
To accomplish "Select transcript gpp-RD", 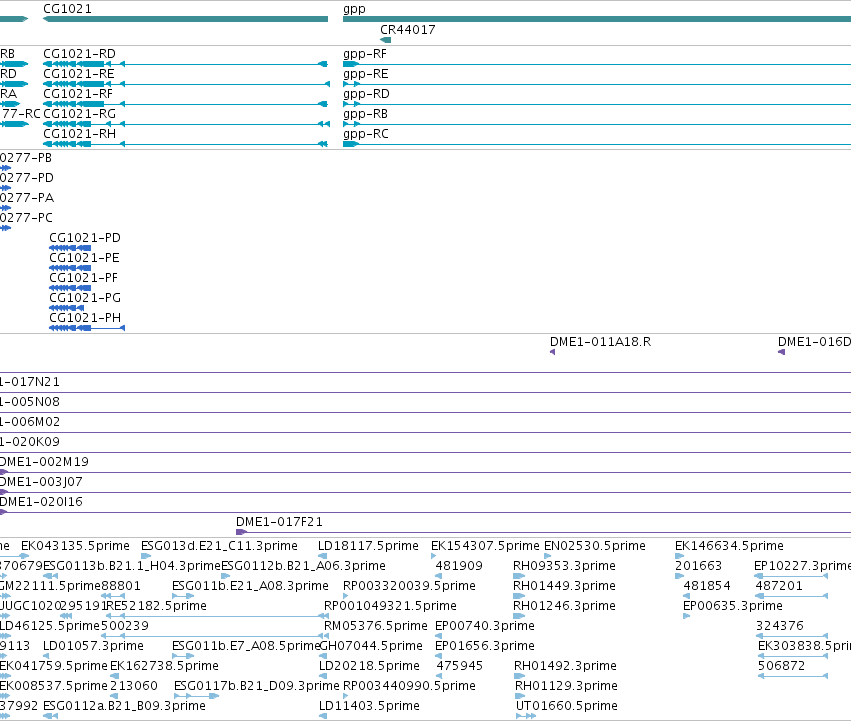I will (x=597, y=104).
